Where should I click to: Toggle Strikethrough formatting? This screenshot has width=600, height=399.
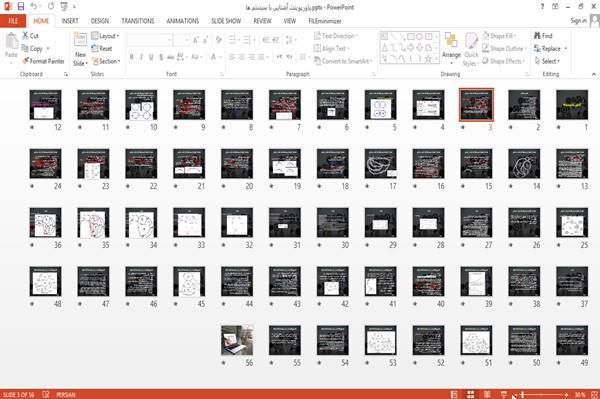171,57
